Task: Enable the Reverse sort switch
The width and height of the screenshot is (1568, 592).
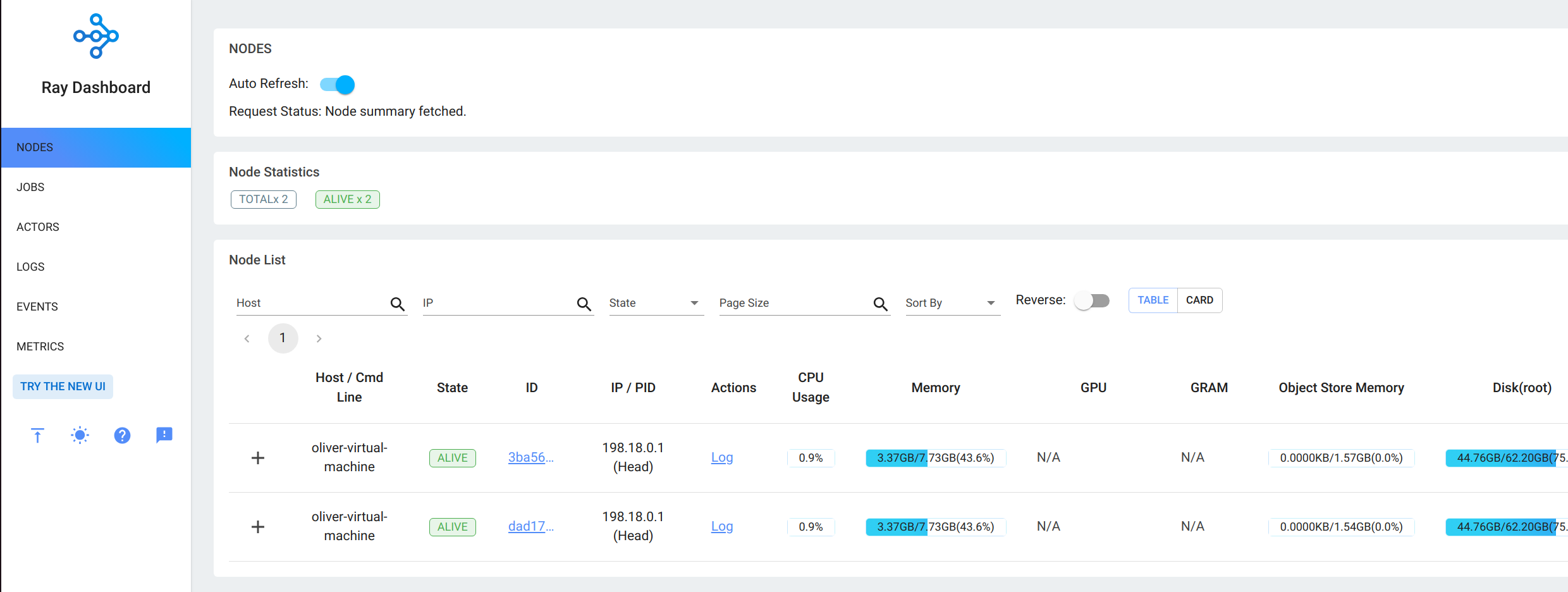Action: (x=1093, y=300)
